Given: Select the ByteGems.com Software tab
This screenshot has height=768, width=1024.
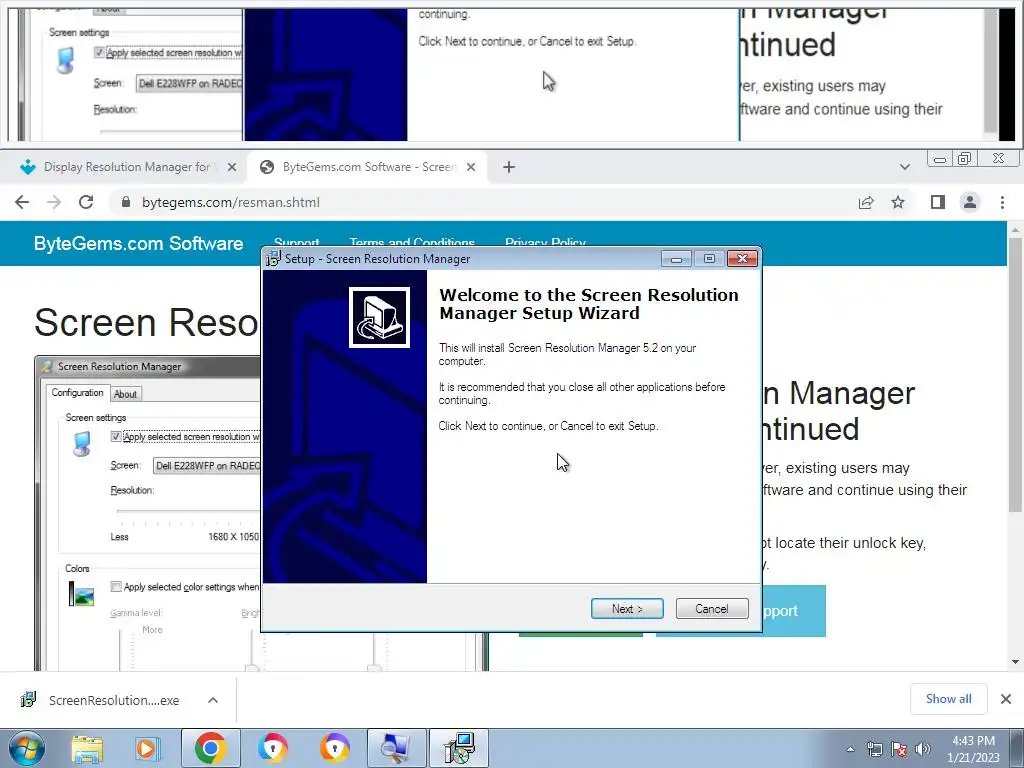Looking at the screenshot, I should 366,167.
